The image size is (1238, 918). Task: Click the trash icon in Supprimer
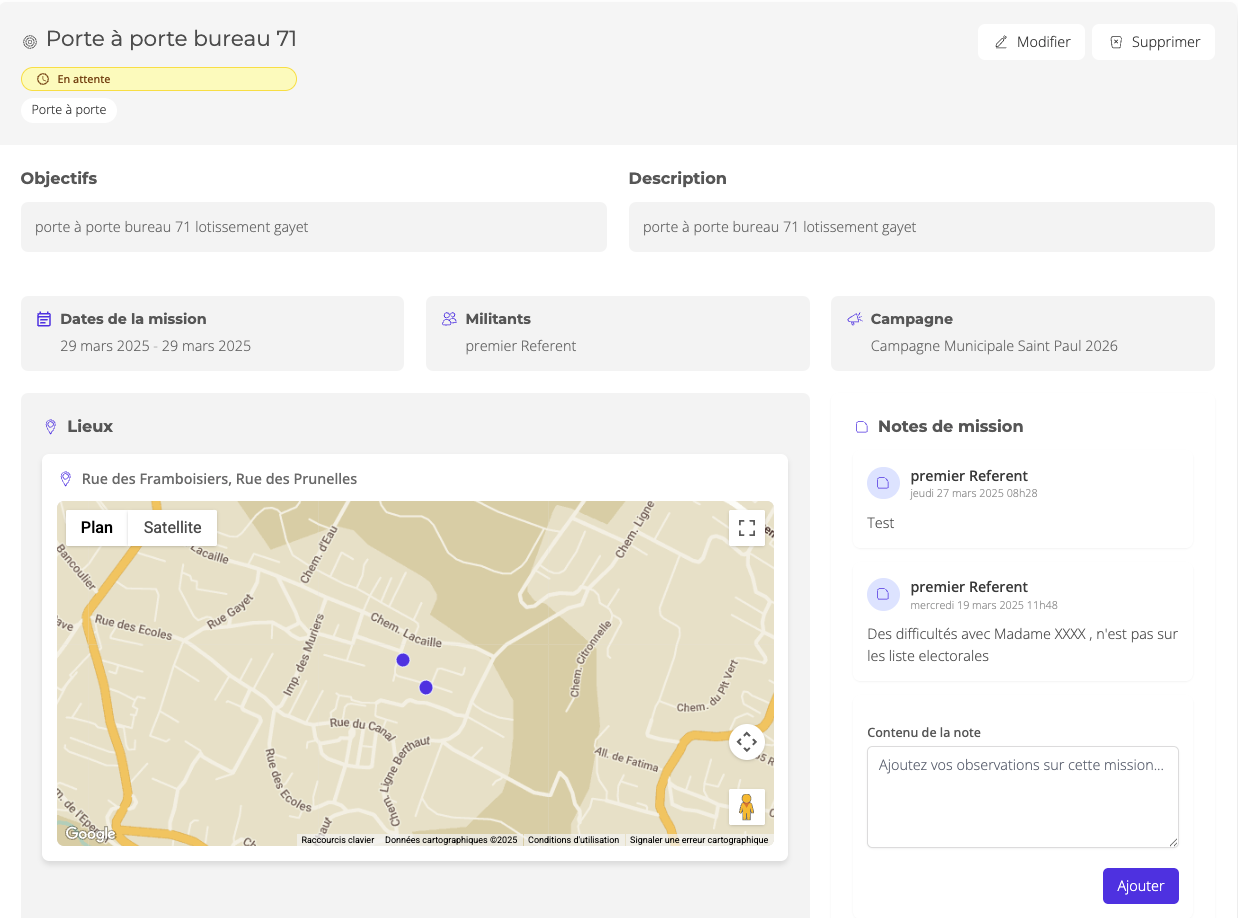(1116, 42)
